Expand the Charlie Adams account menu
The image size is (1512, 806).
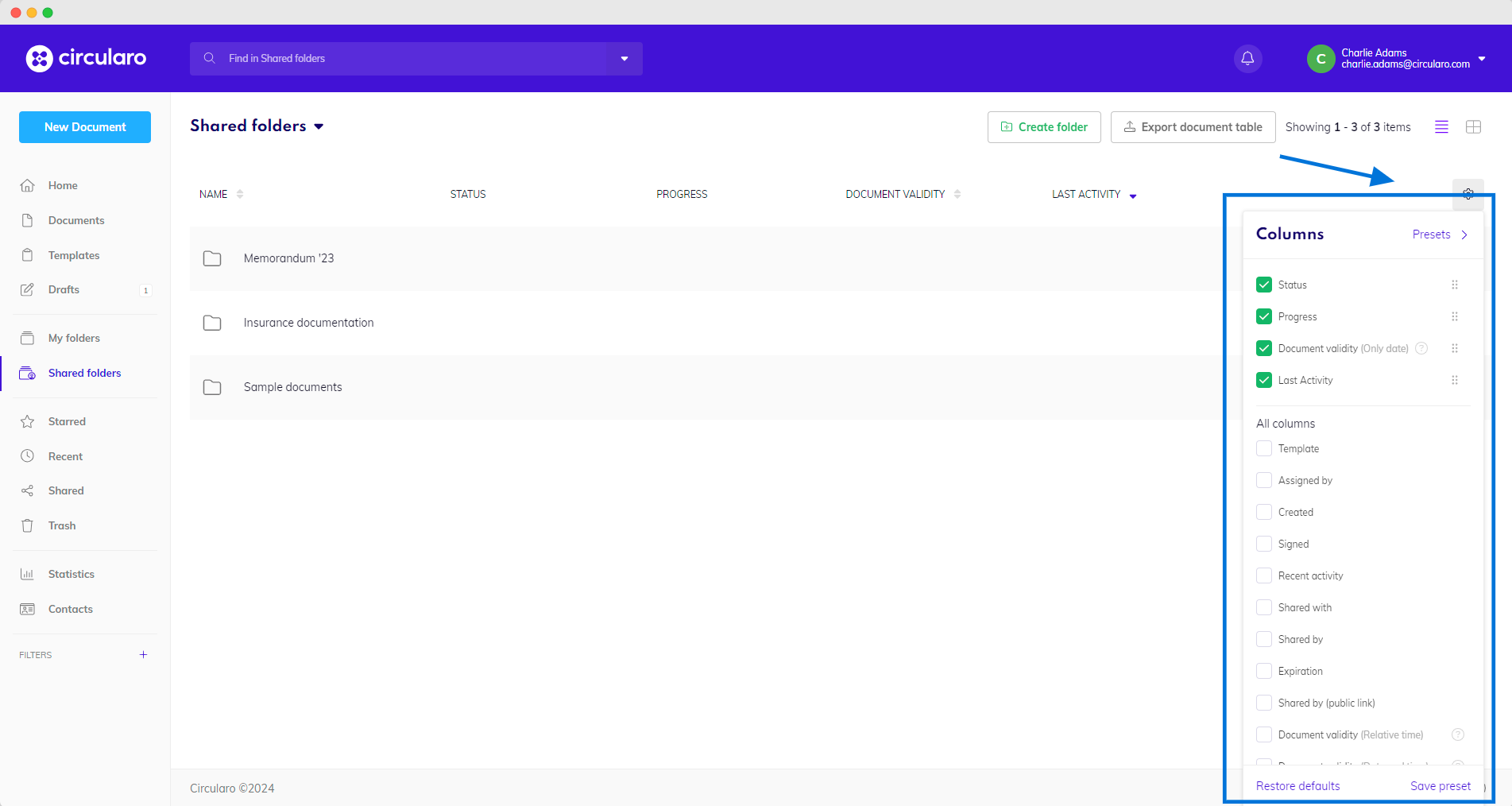(1481, 59)
